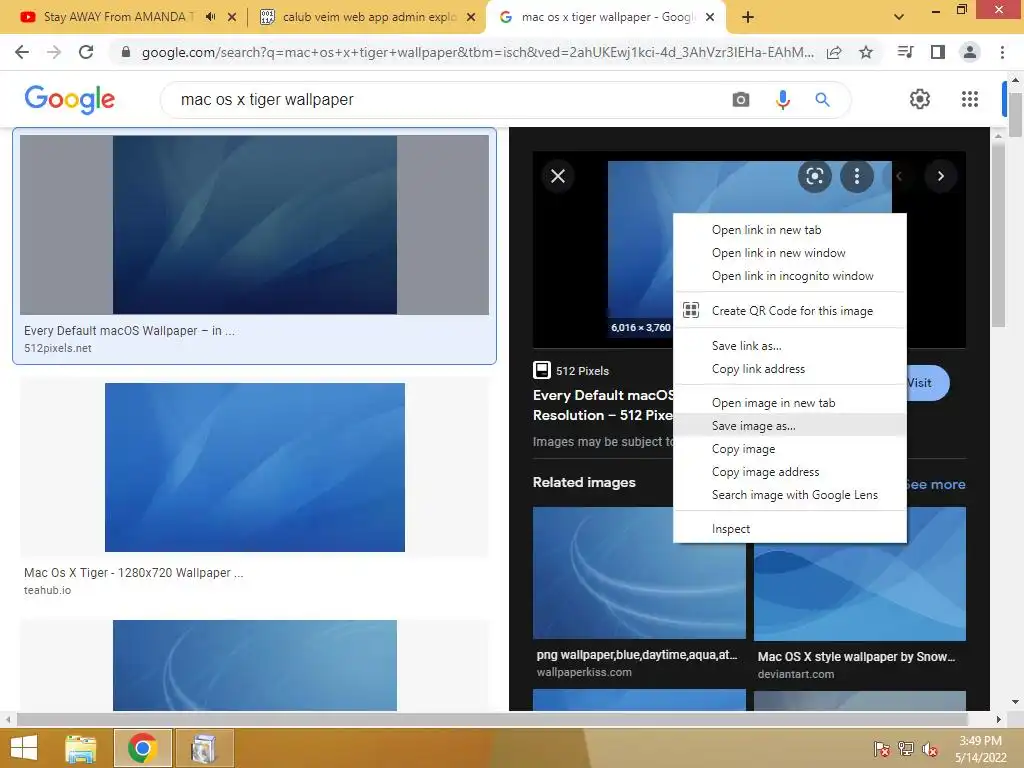Viewport: 1024px width, 768px height.
Task: Click the blue search magnifier icon
Action: coord(822,99)
